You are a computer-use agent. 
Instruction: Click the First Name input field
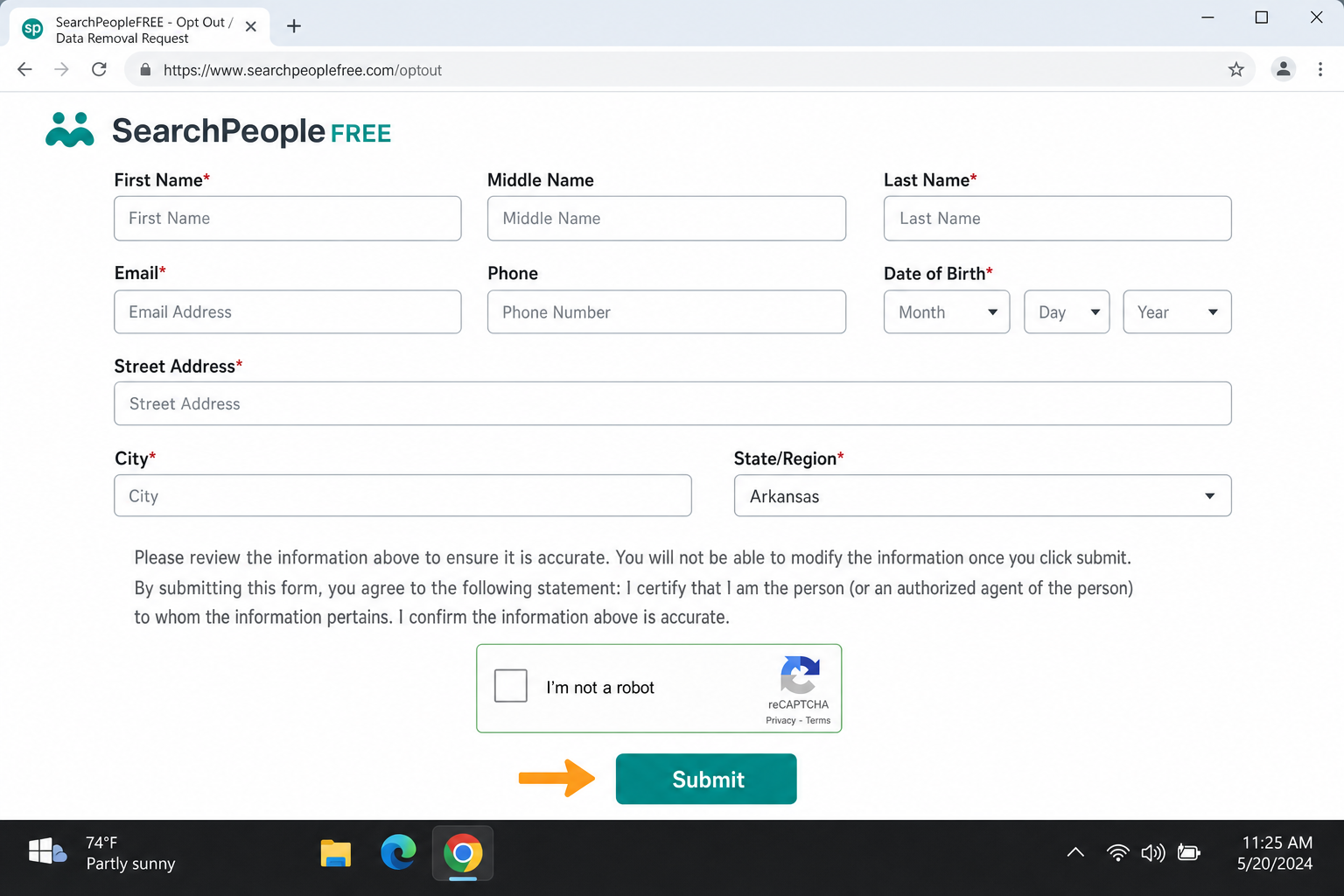287,219
